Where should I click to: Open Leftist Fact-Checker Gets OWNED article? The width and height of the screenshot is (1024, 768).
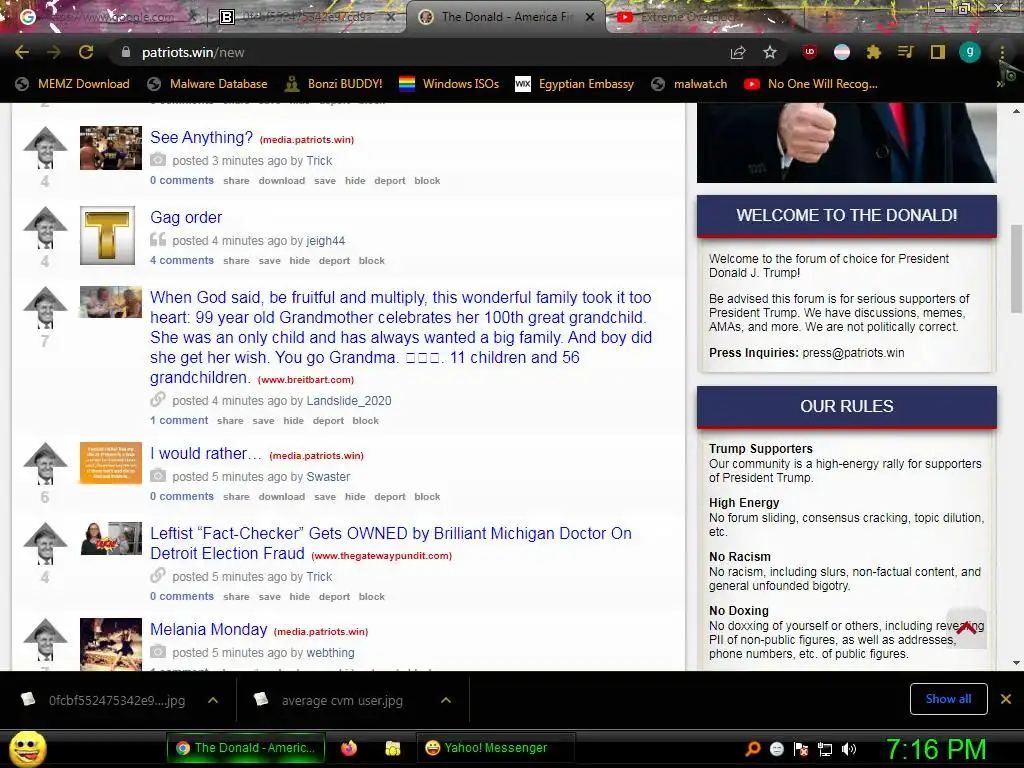[x=391, y=543]
